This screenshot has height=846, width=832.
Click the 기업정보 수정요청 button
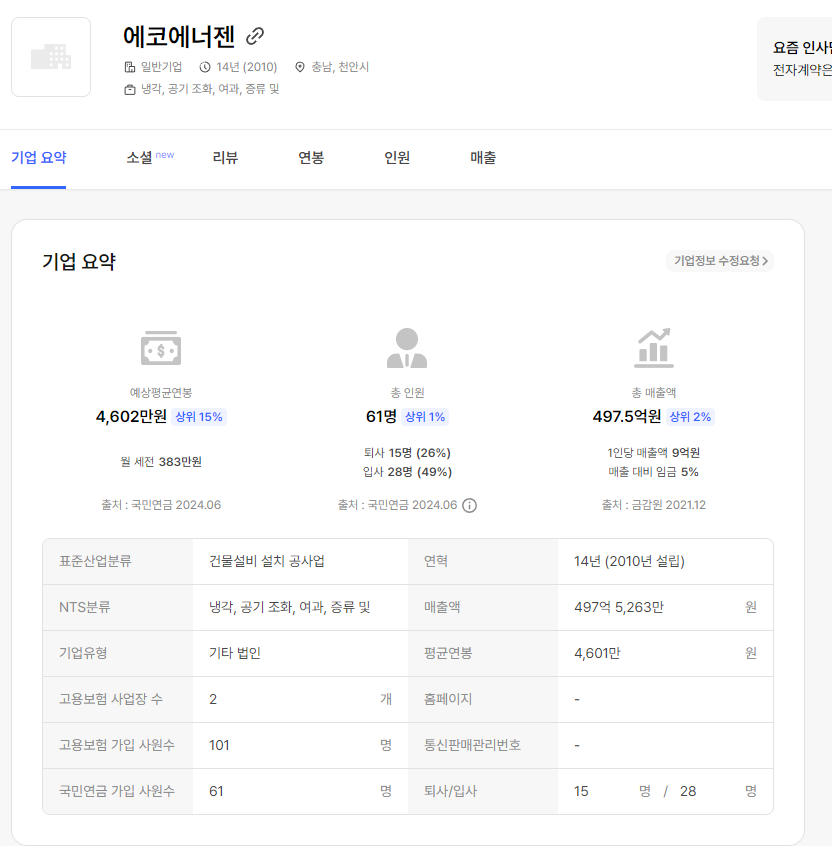tap(720, 261)
